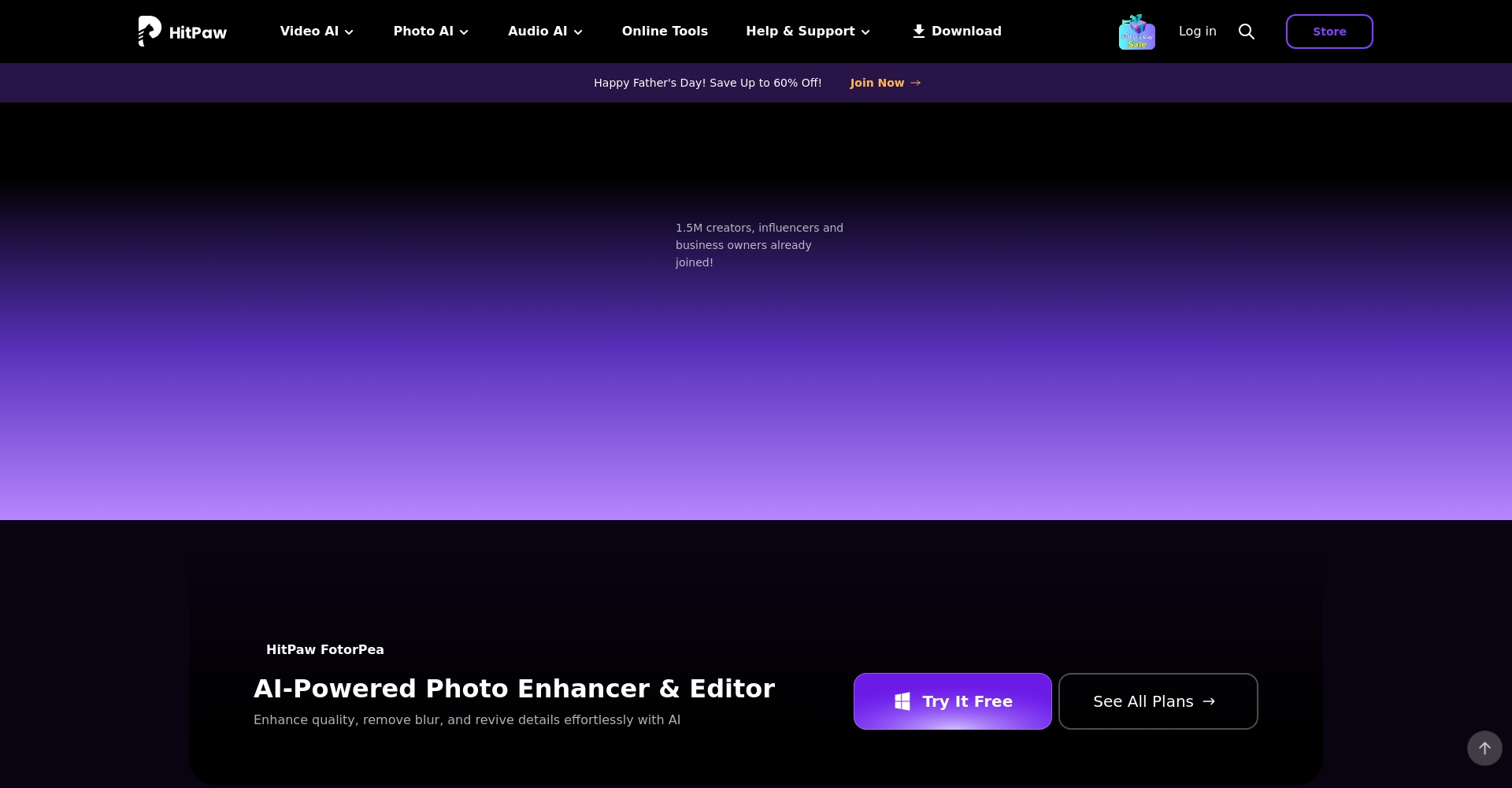1512x788 pixels.
Task: Open the Father's Day Sale gift icon
Action: (1137, 32)
